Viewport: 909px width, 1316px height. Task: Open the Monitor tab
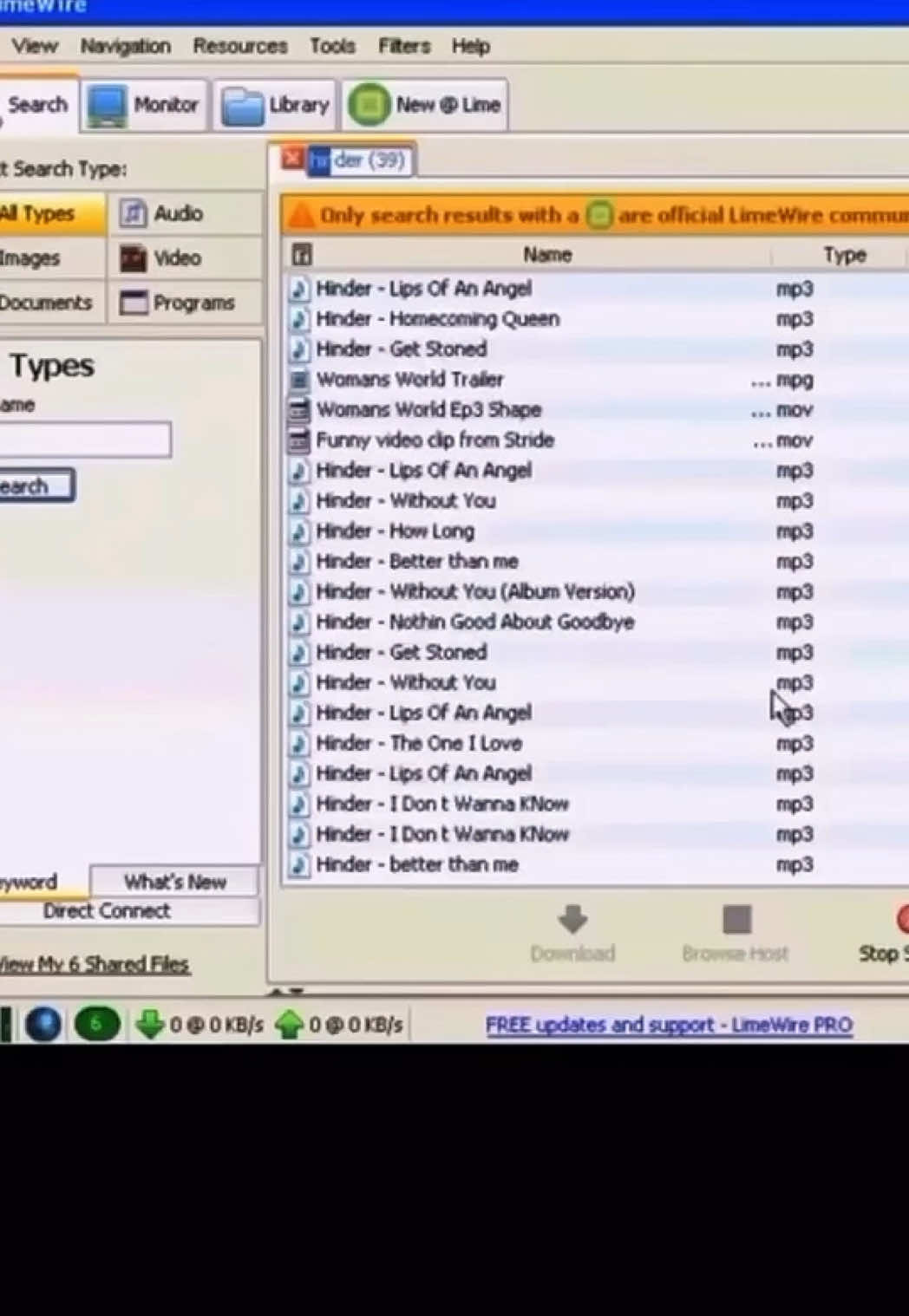145,105
